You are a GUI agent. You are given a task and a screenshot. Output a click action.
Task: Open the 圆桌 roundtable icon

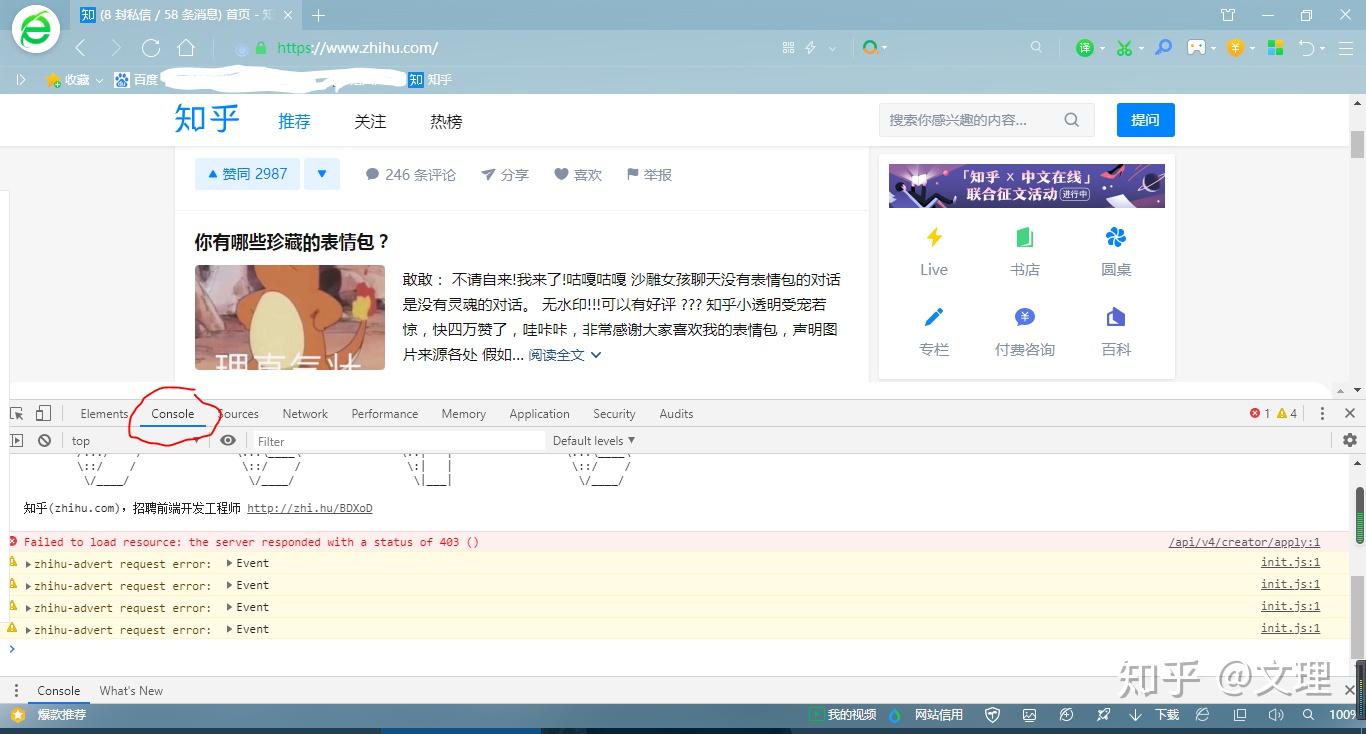(x=1116, y=237)
